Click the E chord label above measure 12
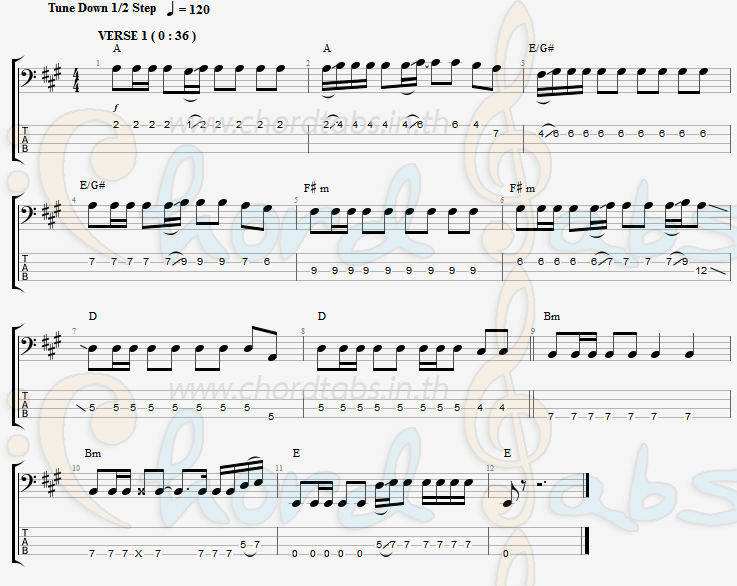The height and width of the screenshot is (586, 737). coord(507,453)
